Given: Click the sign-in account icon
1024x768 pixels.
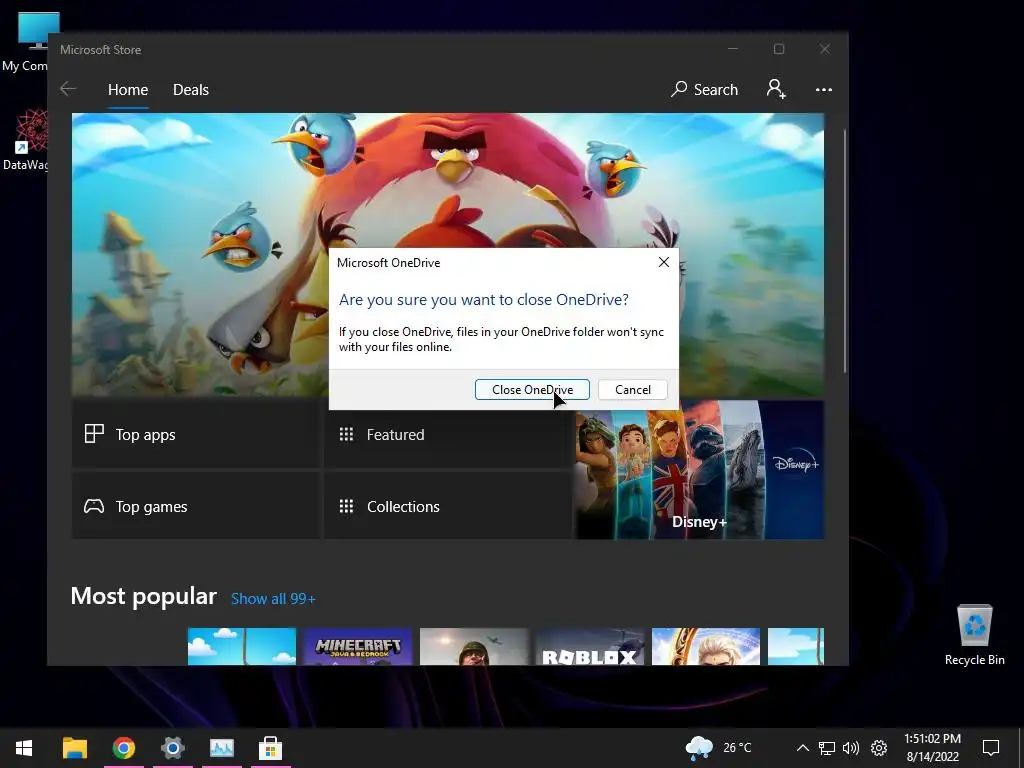Looking at the screenshot, I should (x=776, y=89).
